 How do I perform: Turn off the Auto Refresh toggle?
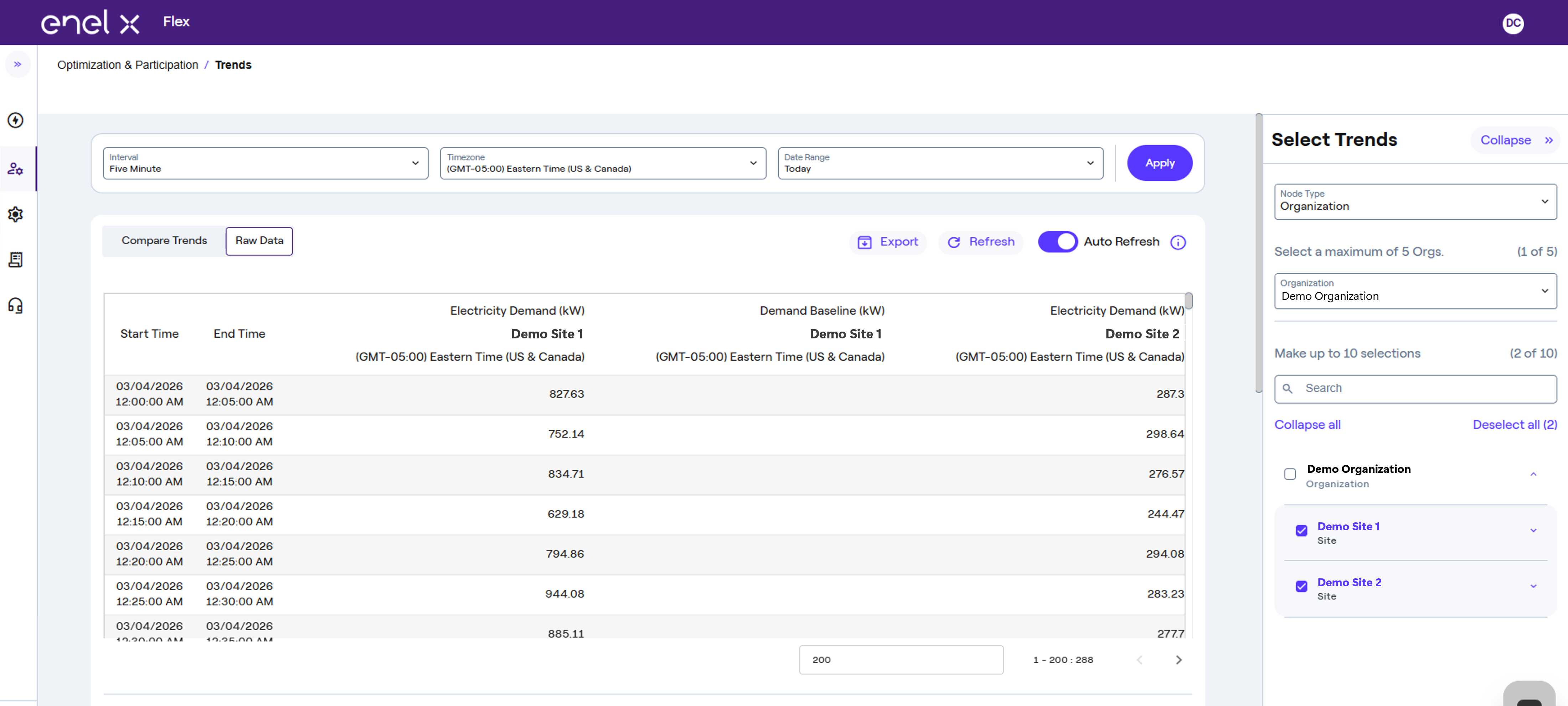(1057, 242)
